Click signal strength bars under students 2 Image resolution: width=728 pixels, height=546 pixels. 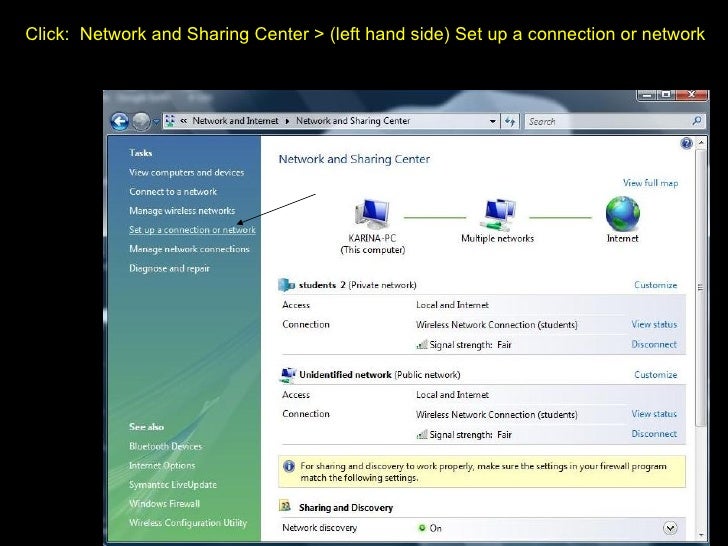tap(422, 344)
